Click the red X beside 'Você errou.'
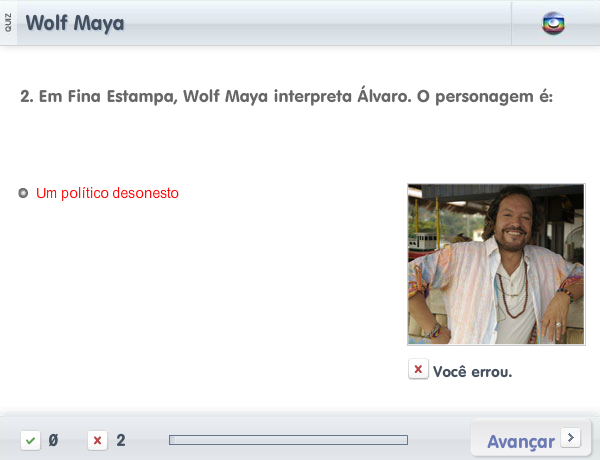Viewport: 600px width, 460px height. 418,369
